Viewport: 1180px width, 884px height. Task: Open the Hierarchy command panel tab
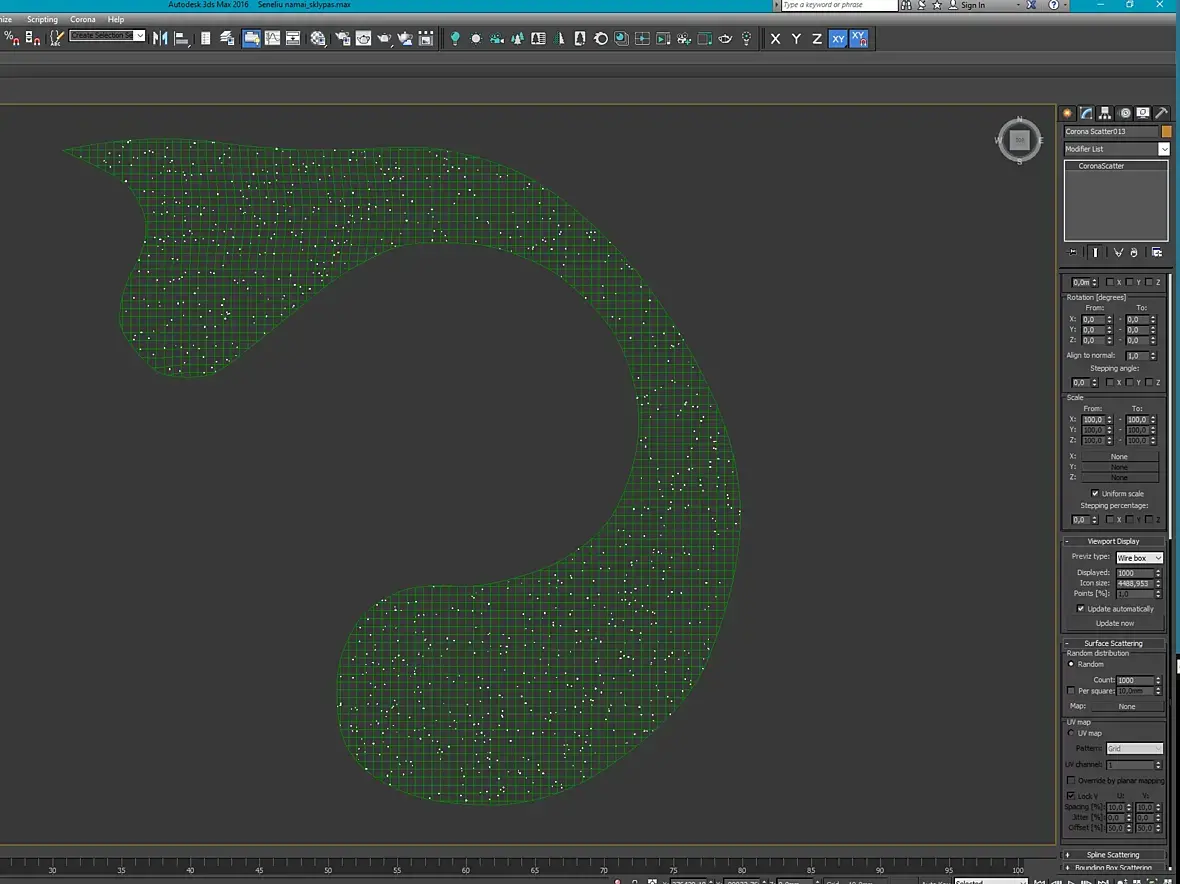[x=1105, y=113]
